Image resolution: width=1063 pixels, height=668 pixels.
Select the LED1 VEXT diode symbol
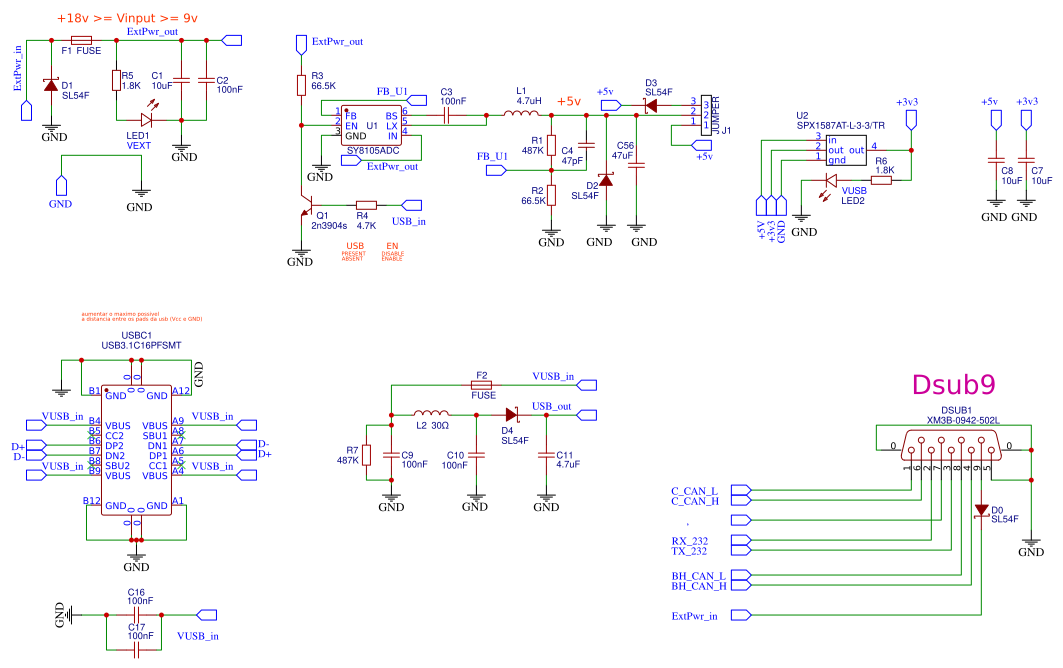point(146,120)
